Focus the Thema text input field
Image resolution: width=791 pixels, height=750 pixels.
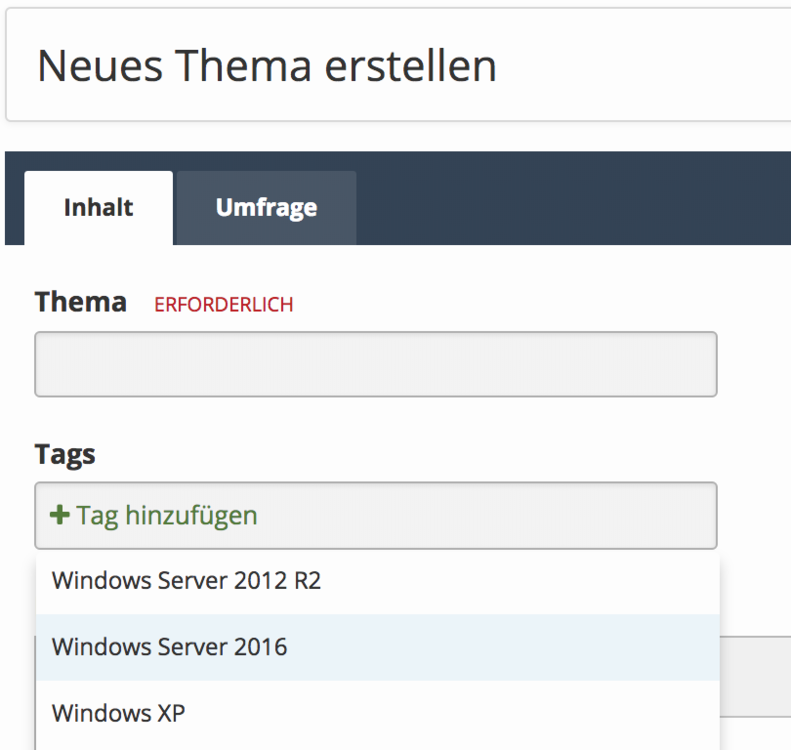(375, 364)
